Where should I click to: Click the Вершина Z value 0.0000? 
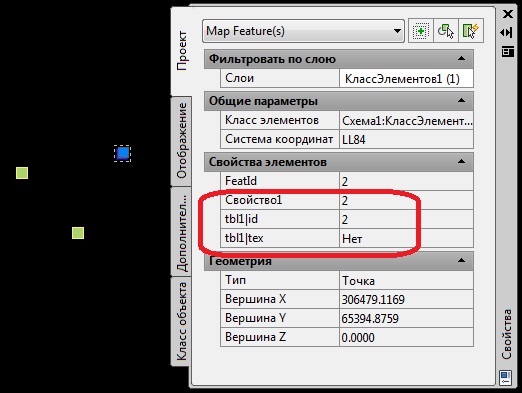pos(406,337)
